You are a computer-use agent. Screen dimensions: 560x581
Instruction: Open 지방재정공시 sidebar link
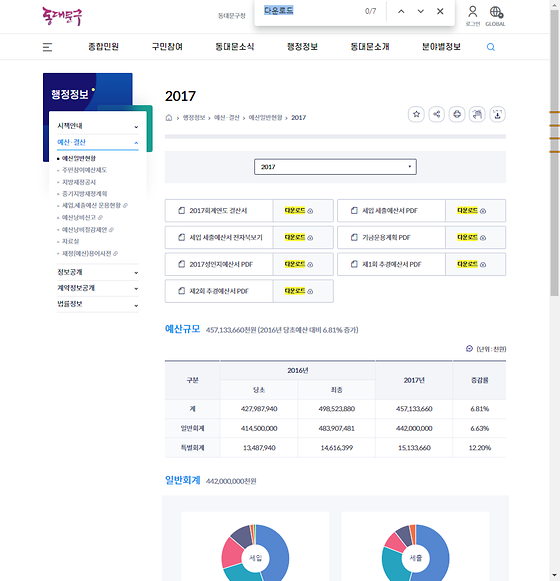point(79,182)
